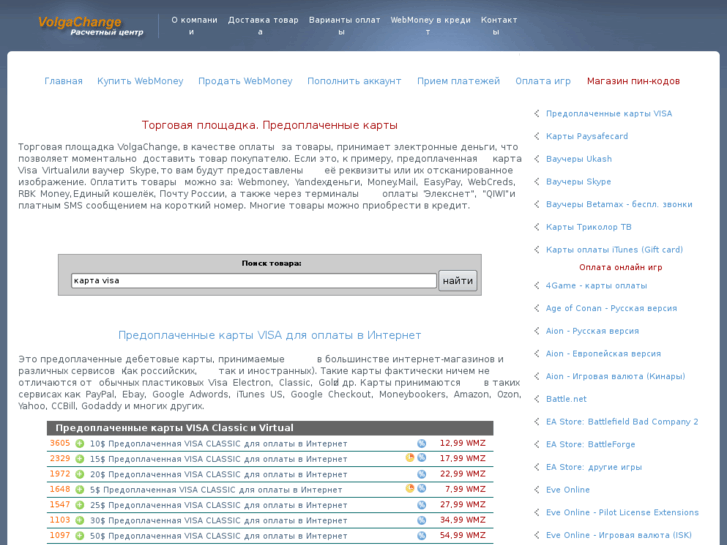Viewport: 727px width, 545px height.
Task: Open Продать WebMoney tab
Action: click(x=245, y=81)
